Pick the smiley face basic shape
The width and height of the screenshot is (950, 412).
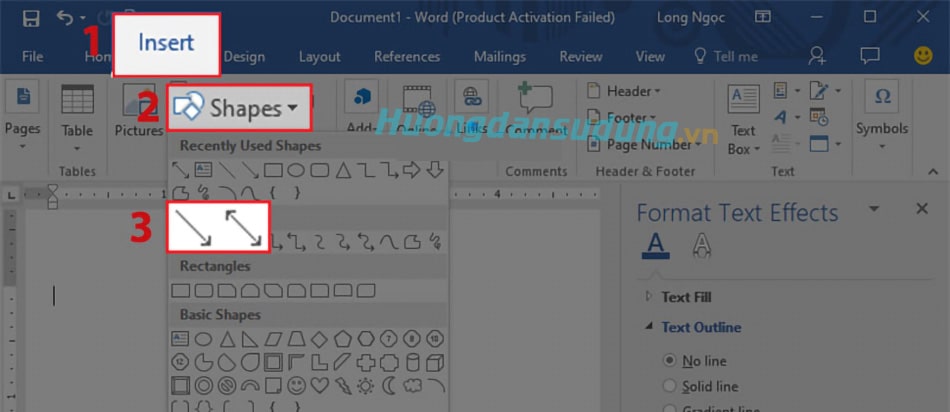(297, 385)
